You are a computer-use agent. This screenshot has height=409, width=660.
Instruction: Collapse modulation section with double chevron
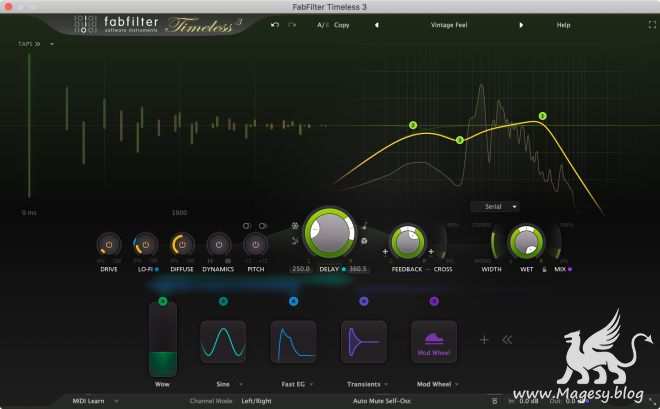pyautogui.click(x=507, y=340)
